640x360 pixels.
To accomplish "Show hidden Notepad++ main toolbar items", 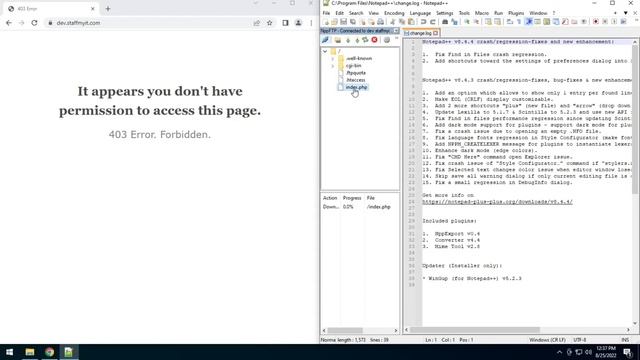I will [636, 20].
